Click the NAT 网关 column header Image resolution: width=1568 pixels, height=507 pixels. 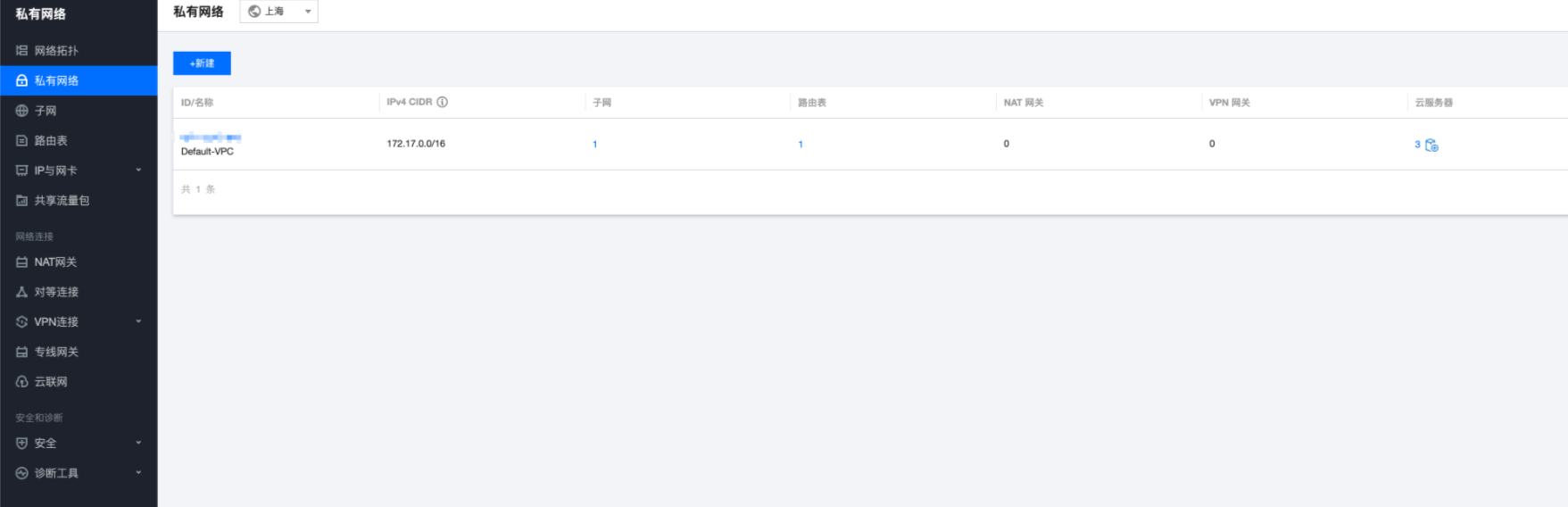[x=1024, y=103]
